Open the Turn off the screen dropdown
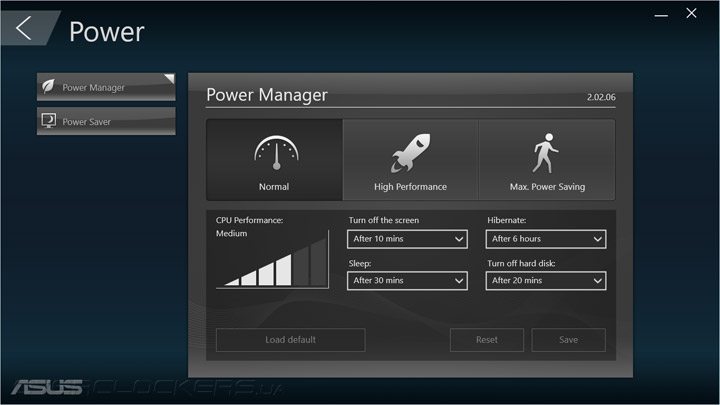Viewport: 720px width, 405px height. coord(407,239)
